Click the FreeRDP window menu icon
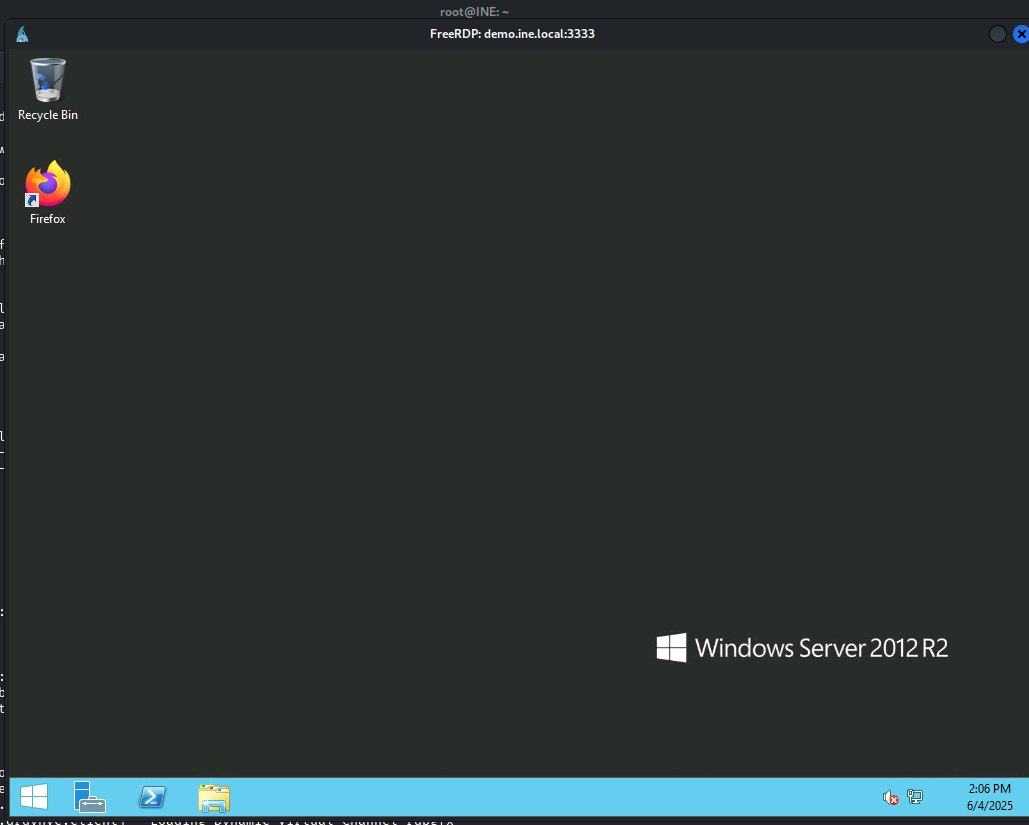The image size is (1029, 825). tap(22, 34)
